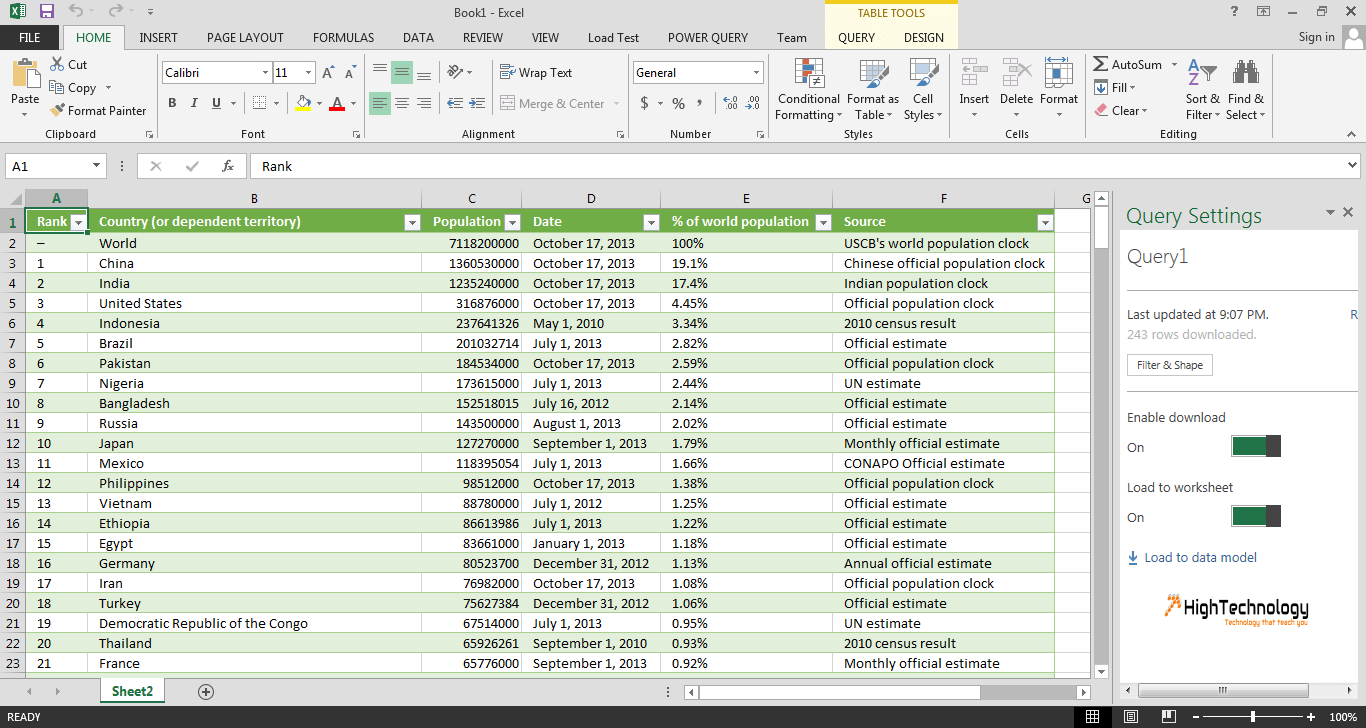The width and height of the screenshot is (1366, 728).
Task: Open the FORMULAS ribbon tab
Action: 343,37
